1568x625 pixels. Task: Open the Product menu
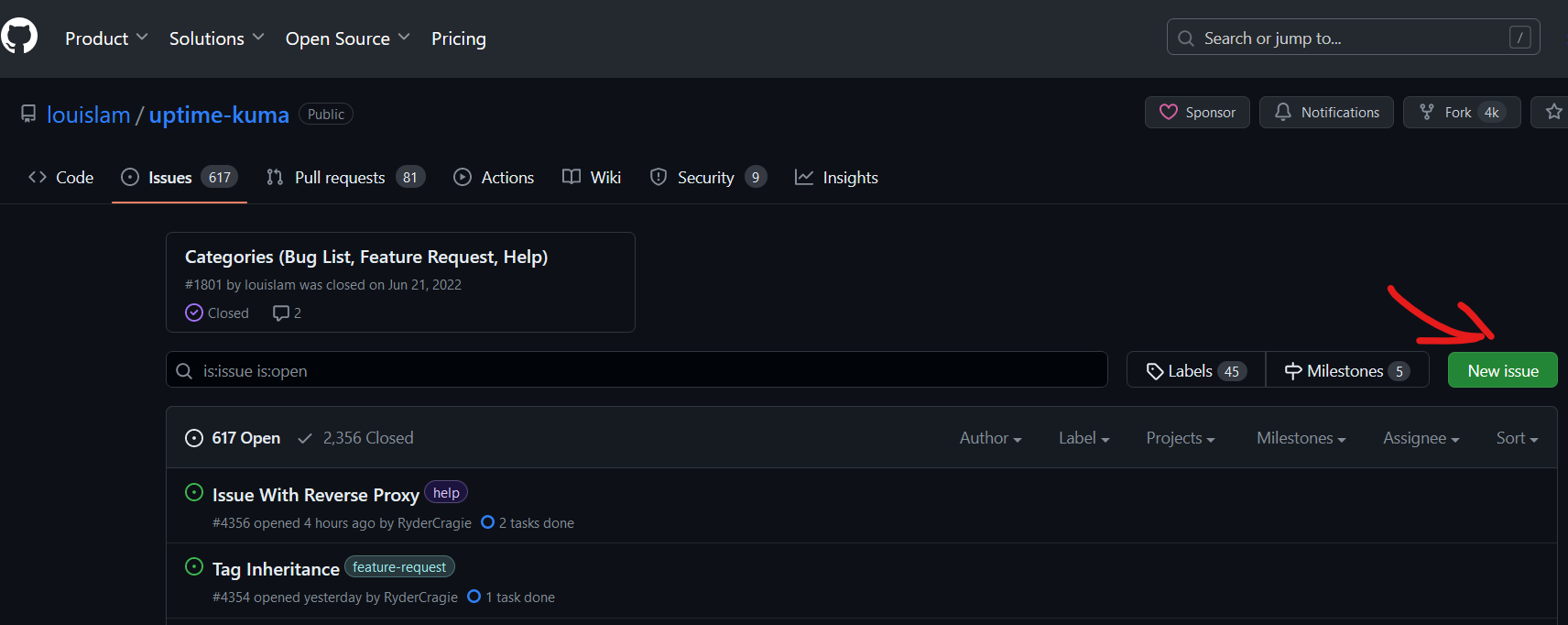(x=106, y=38)
